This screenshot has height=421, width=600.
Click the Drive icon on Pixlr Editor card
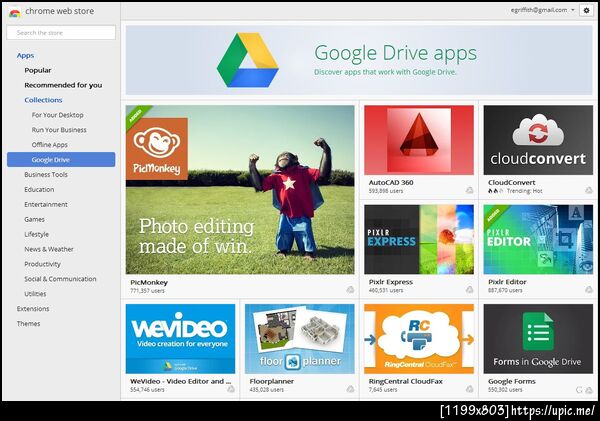coord(589,290)
